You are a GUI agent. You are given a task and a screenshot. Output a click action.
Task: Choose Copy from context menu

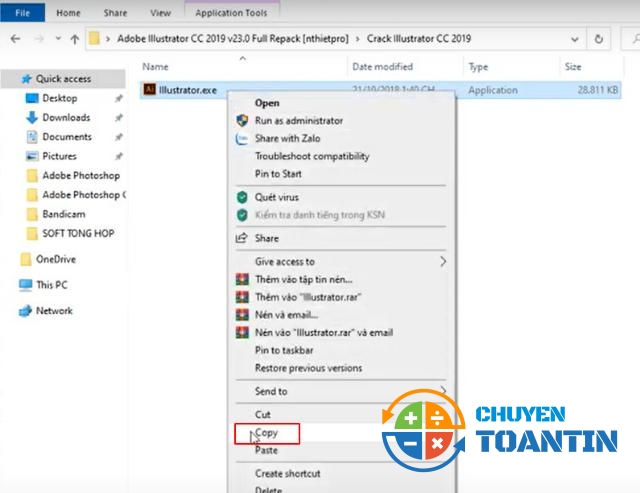[267, 433]
